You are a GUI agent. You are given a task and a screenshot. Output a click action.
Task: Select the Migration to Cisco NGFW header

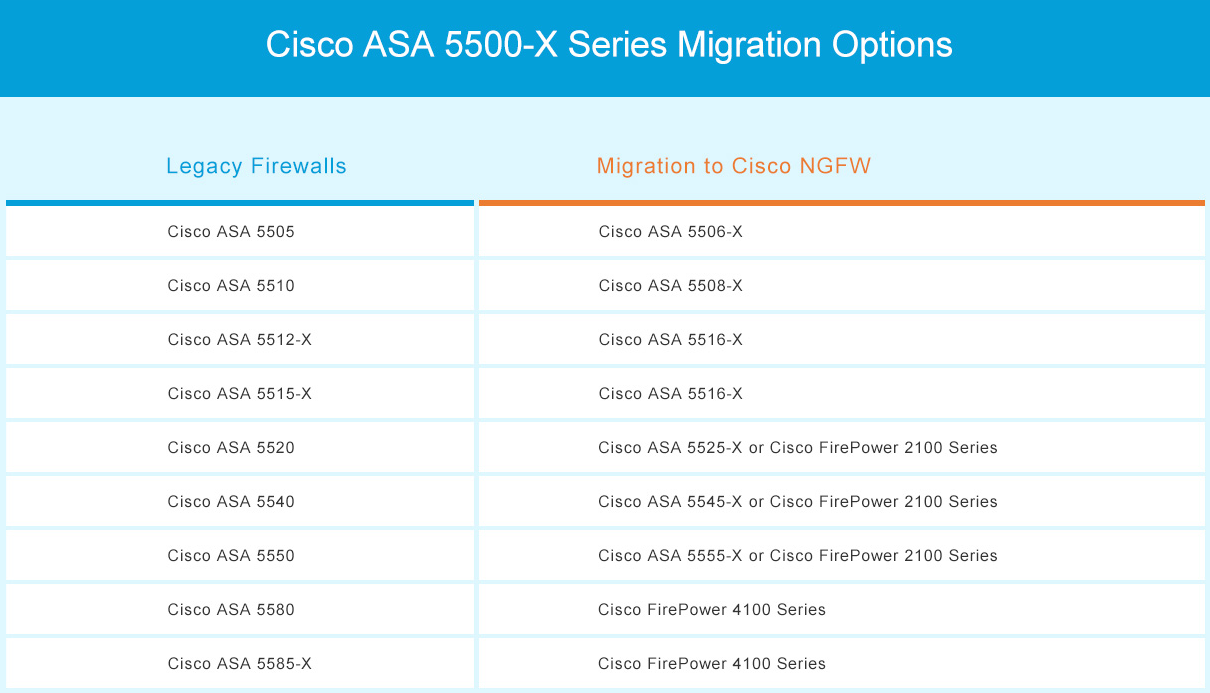pos(733,166)
